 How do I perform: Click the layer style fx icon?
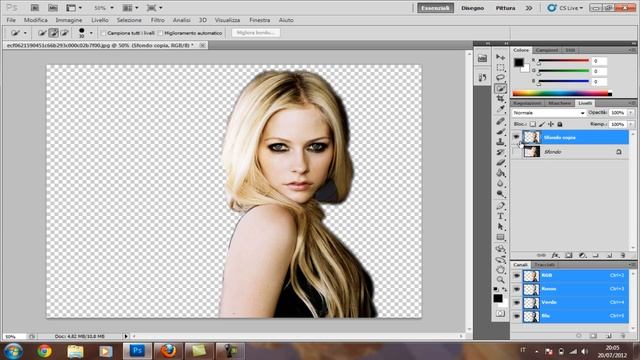pyautogui.click(x=555, y=256)
